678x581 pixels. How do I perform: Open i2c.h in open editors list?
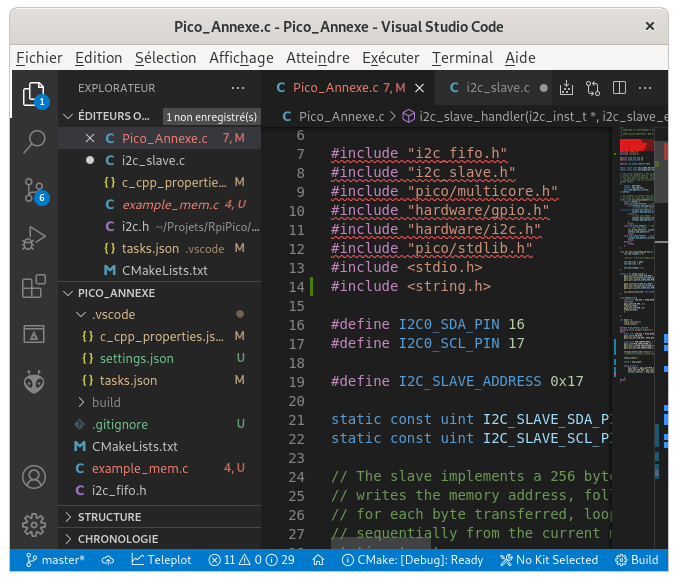point(160,227)
